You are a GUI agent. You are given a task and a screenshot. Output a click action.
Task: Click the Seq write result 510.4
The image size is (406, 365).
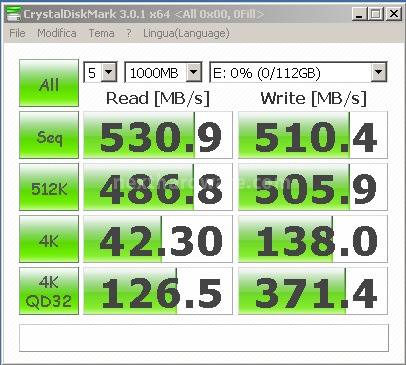313,135
